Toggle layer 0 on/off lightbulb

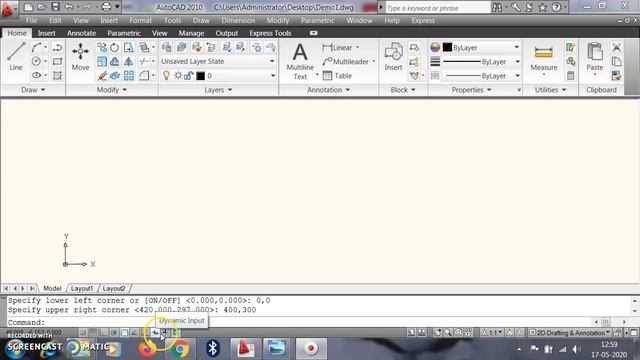pos(166,76)
